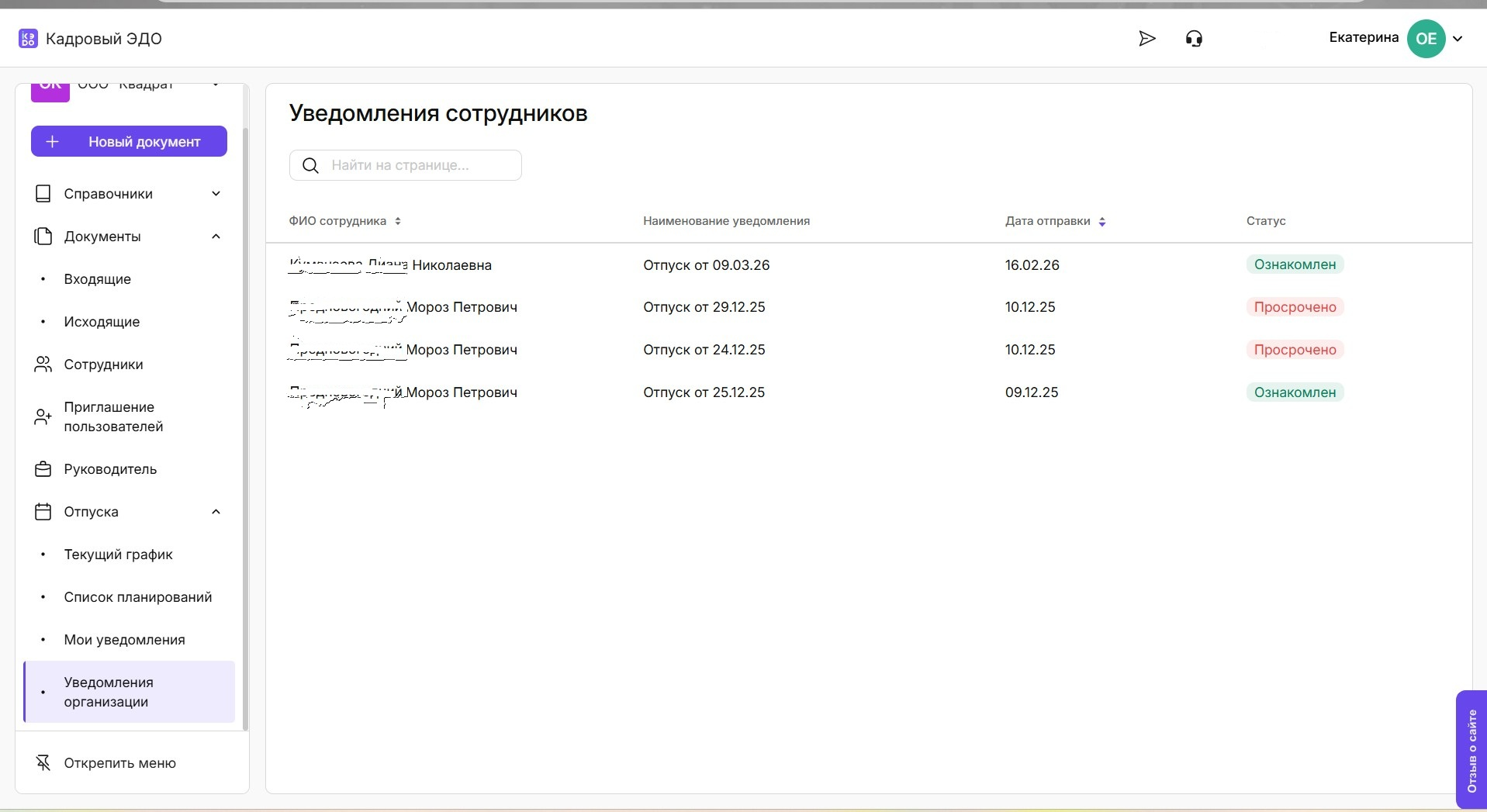The width and height of the screenshot is (1487, 812).
Task: Click the search magnifier icon
Action: tap(310, 165)
